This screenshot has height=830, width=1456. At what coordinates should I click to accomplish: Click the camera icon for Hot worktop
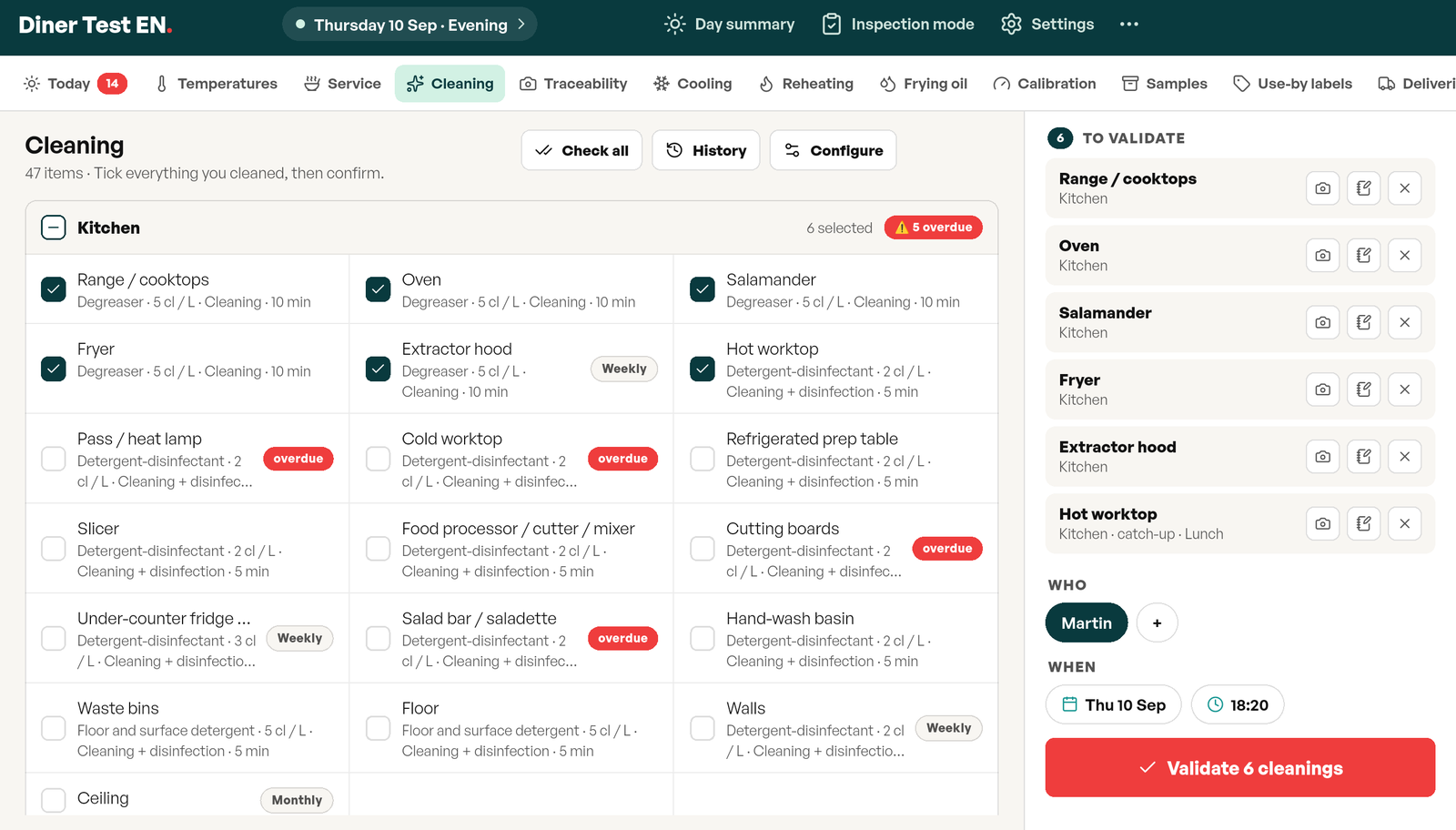tap(1322, 523)
